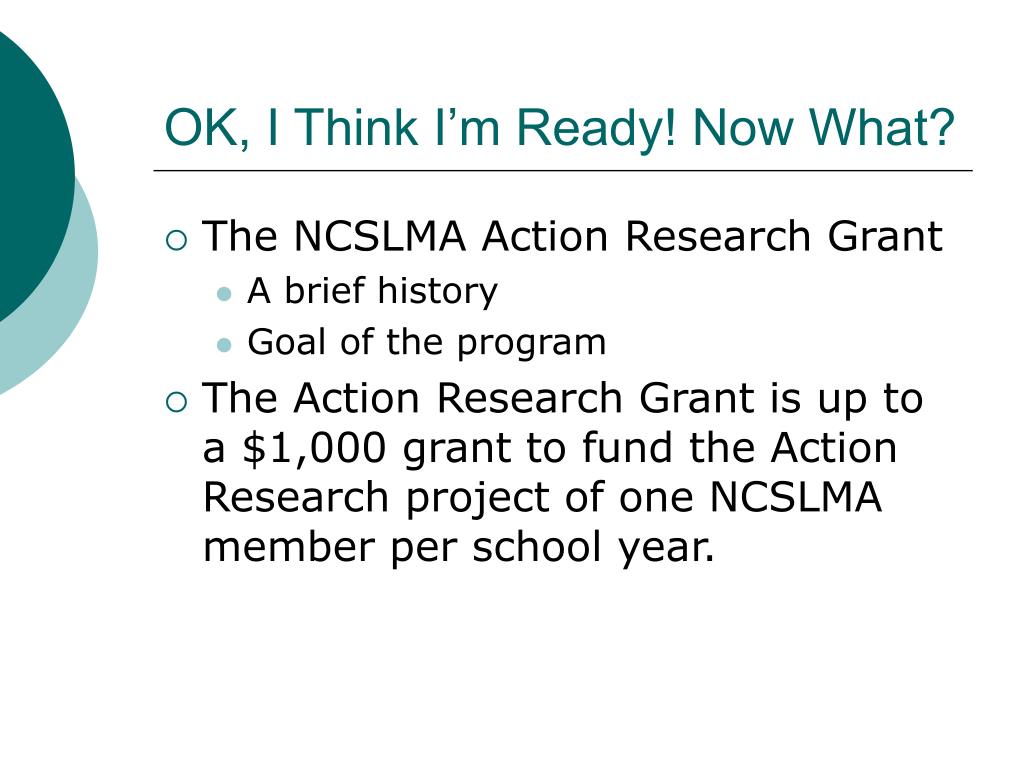Click the filled bullet beside 'A brief history'

click(223, 294)
